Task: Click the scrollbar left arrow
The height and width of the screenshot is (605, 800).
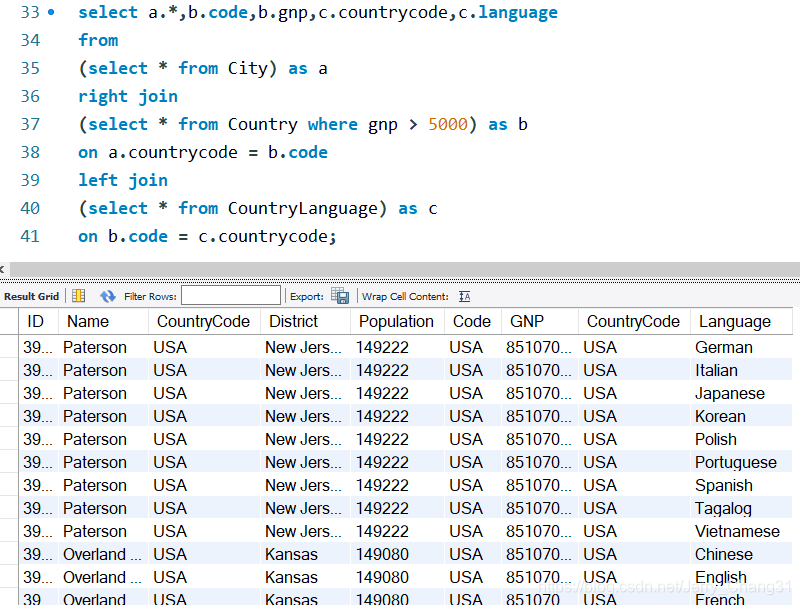Action: pyautogui.click(x=3, y=269)
